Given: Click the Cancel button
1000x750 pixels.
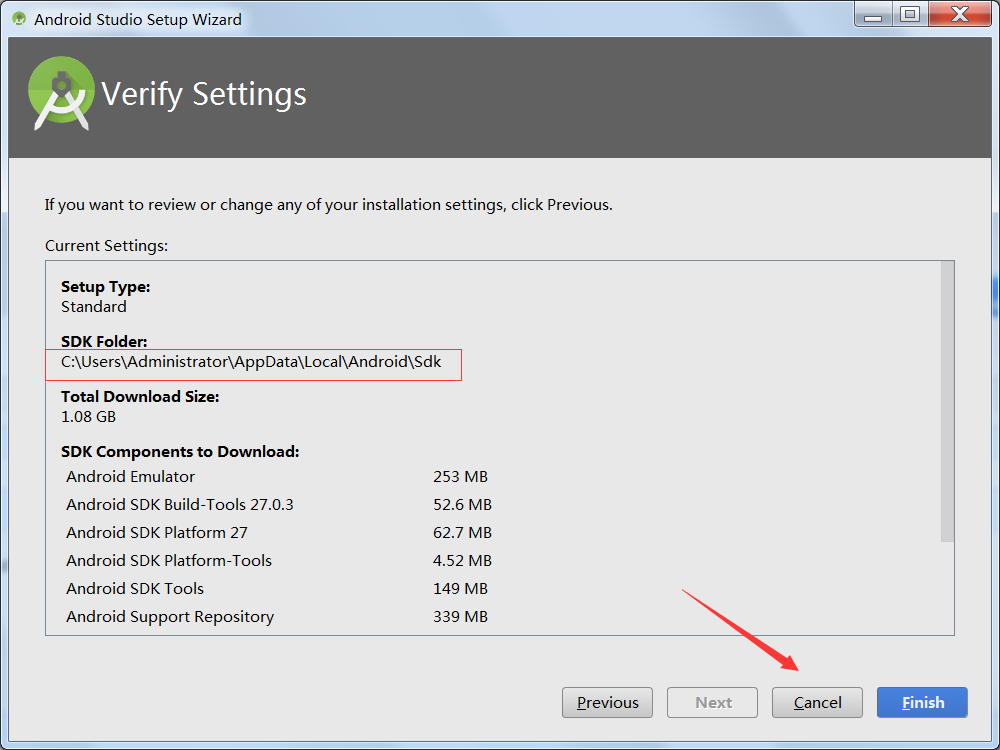Looking at the screenshot, I should [x=817, y=702].
